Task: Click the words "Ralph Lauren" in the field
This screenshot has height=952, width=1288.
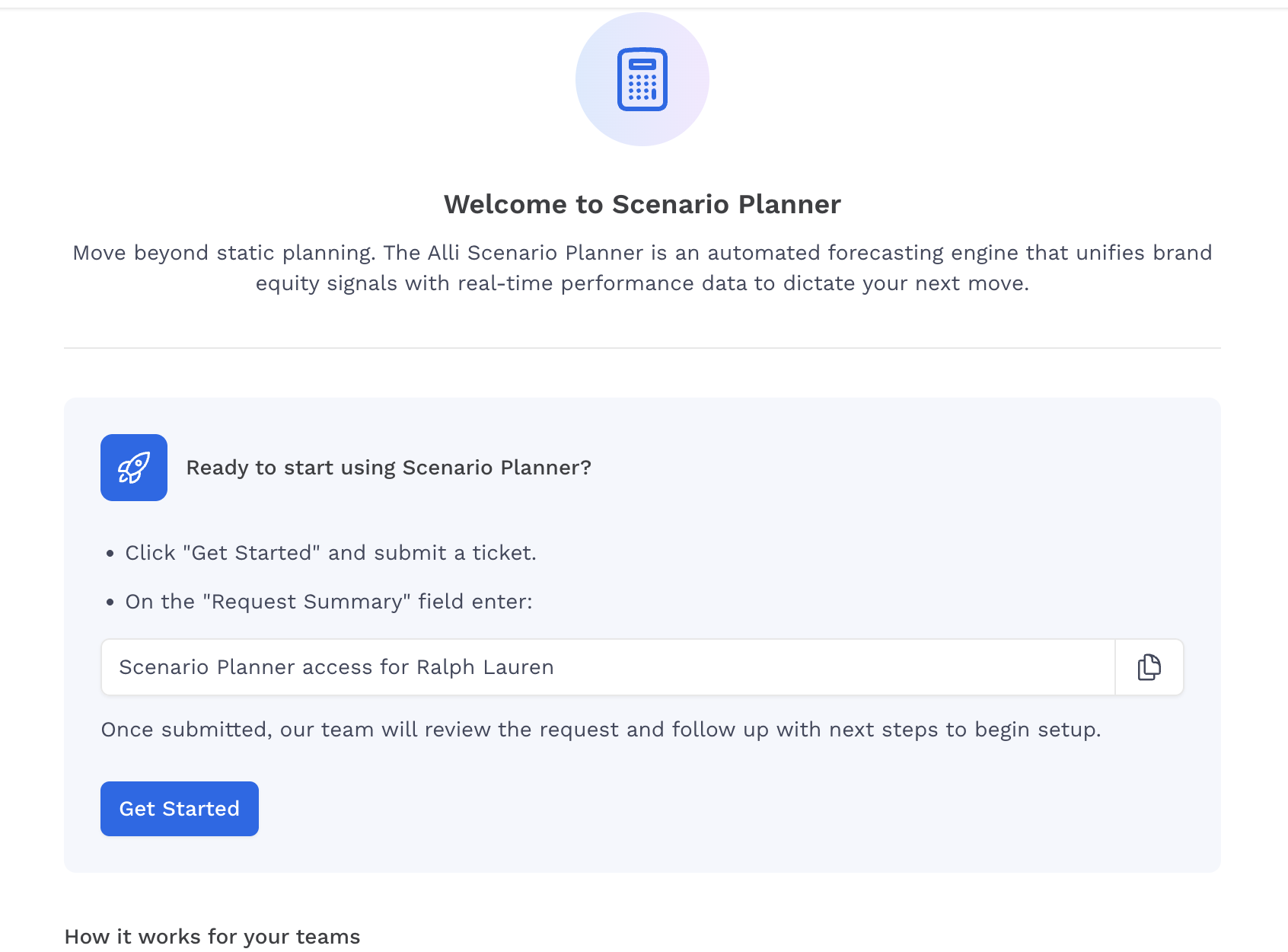Action: coord(485,667)
